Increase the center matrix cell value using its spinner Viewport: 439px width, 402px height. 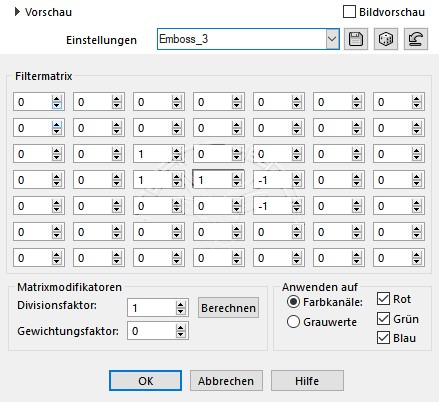236,177
